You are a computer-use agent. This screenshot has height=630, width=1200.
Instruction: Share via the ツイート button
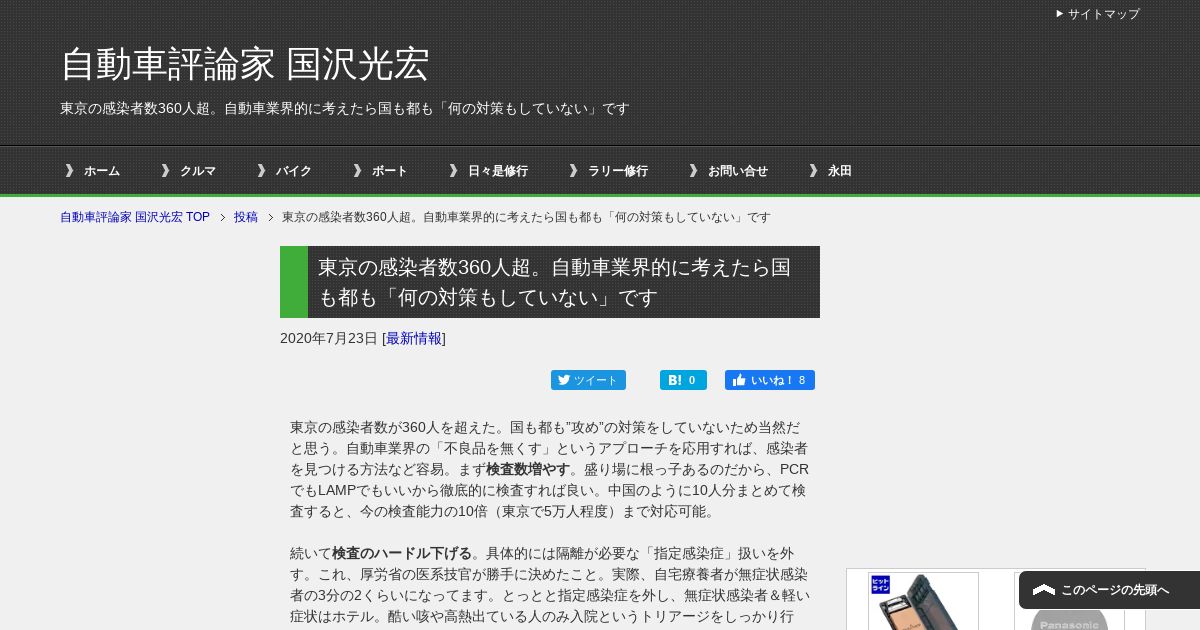point(588,380)
